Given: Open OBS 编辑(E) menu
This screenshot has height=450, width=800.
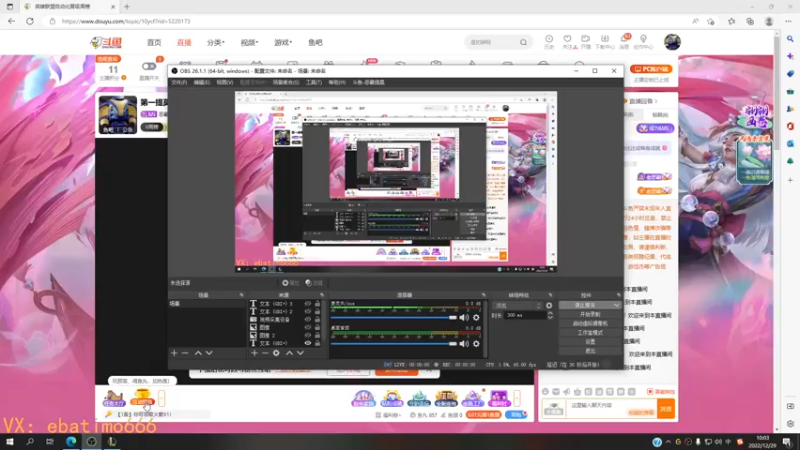Looking at the screenshot, I should click(202, 82).
